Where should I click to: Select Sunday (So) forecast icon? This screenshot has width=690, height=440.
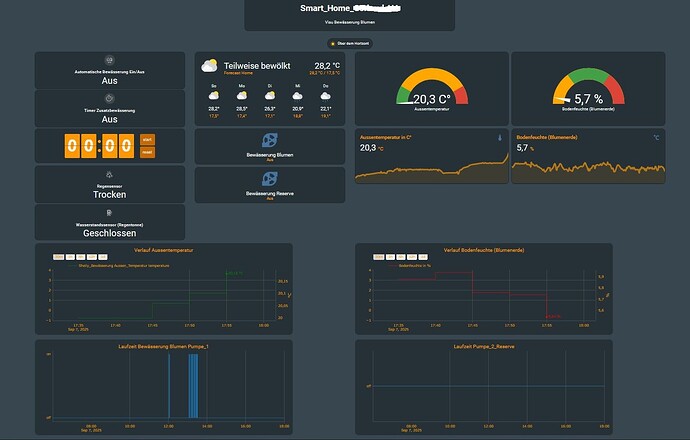(214, 97)
